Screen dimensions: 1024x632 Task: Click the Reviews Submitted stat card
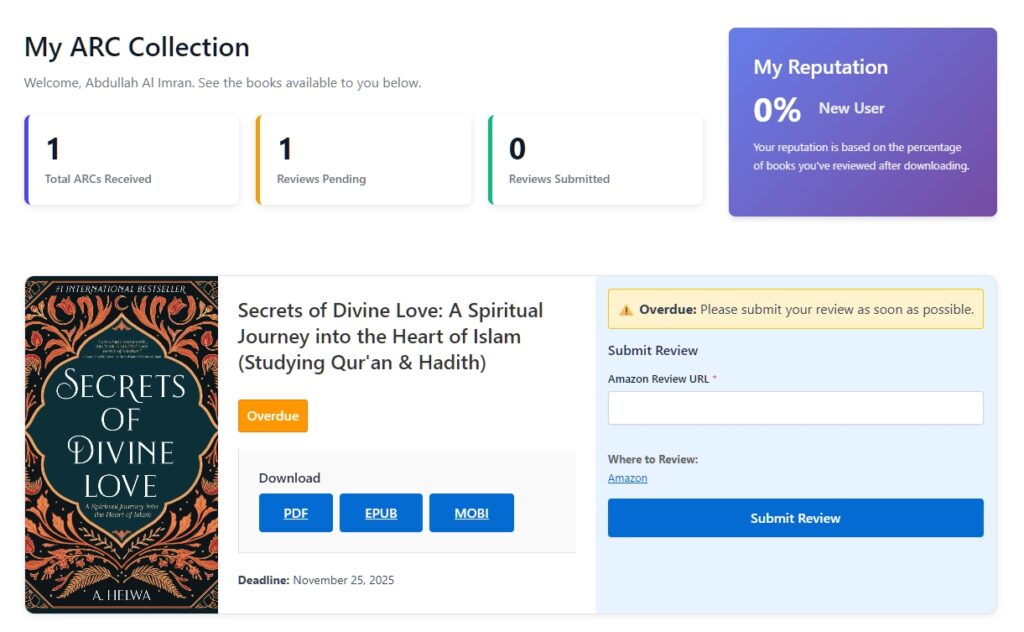(595, 159)
